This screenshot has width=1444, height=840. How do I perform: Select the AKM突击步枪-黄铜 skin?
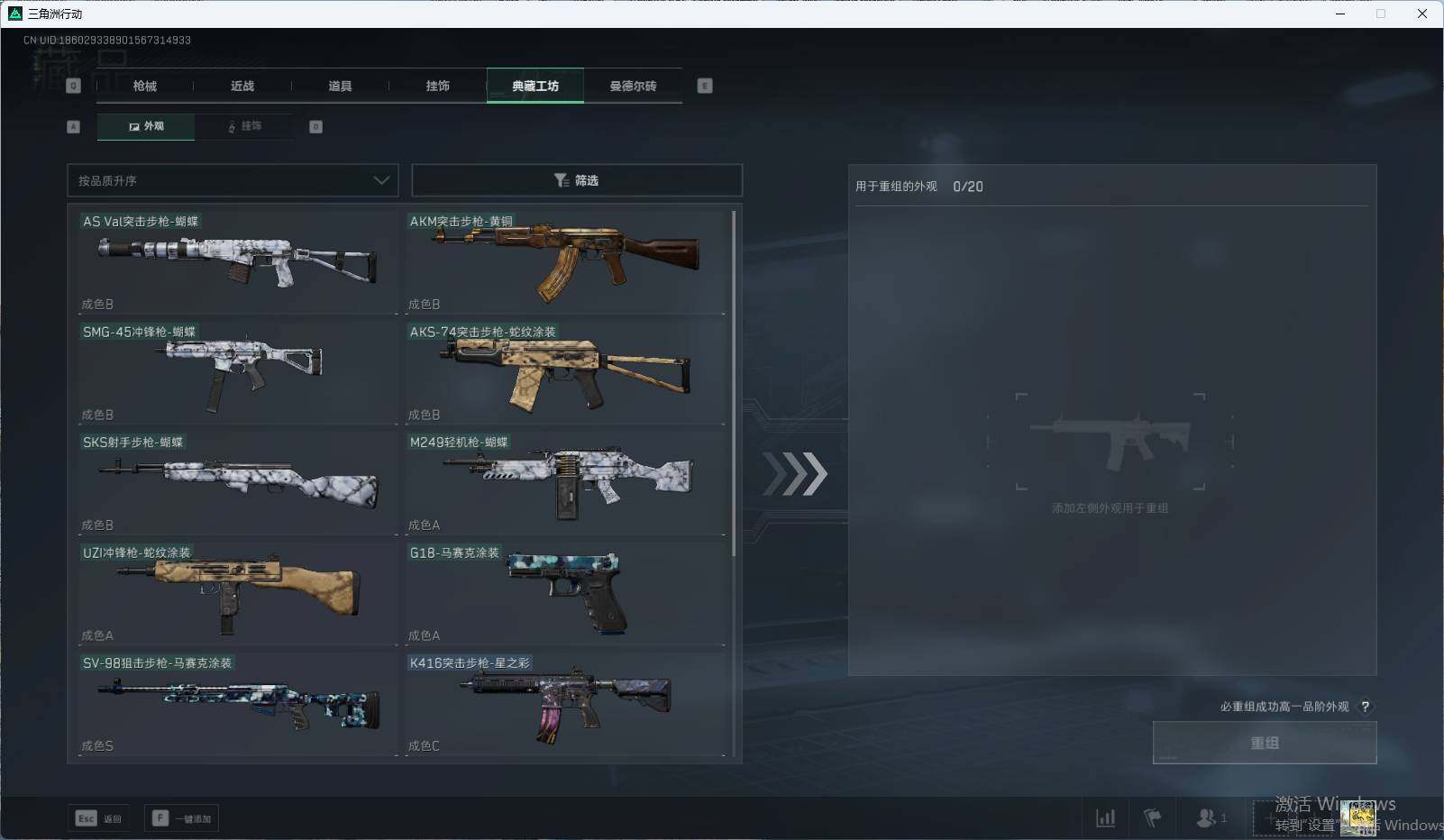tap(565, 262)
